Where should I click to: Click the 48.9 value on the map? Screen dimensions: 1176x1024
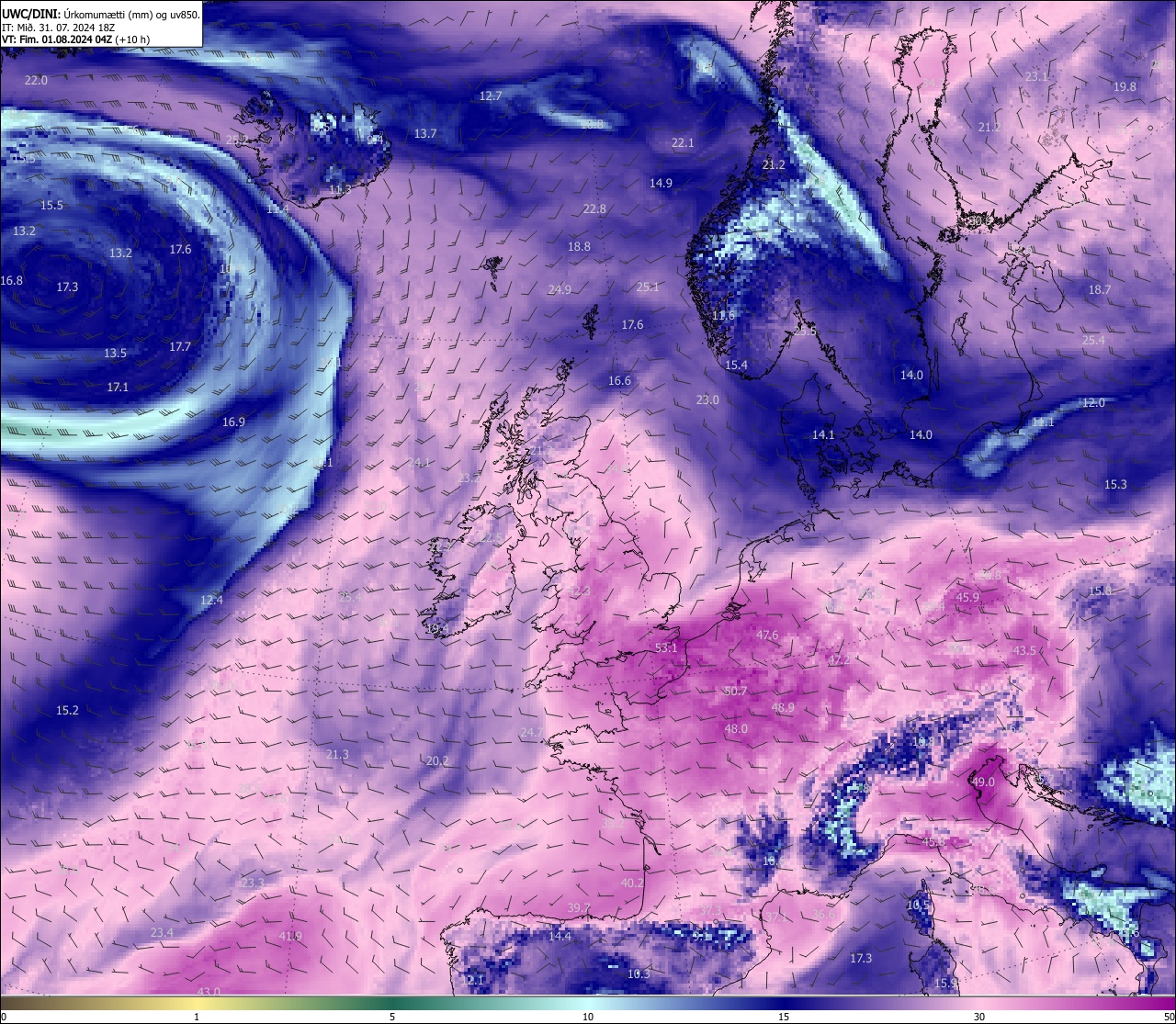783,708
